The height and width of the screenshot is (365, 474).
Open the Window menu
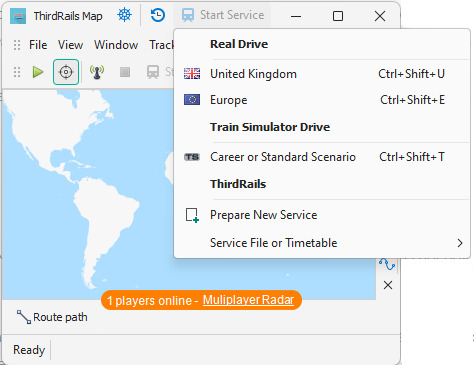(116, 45)
